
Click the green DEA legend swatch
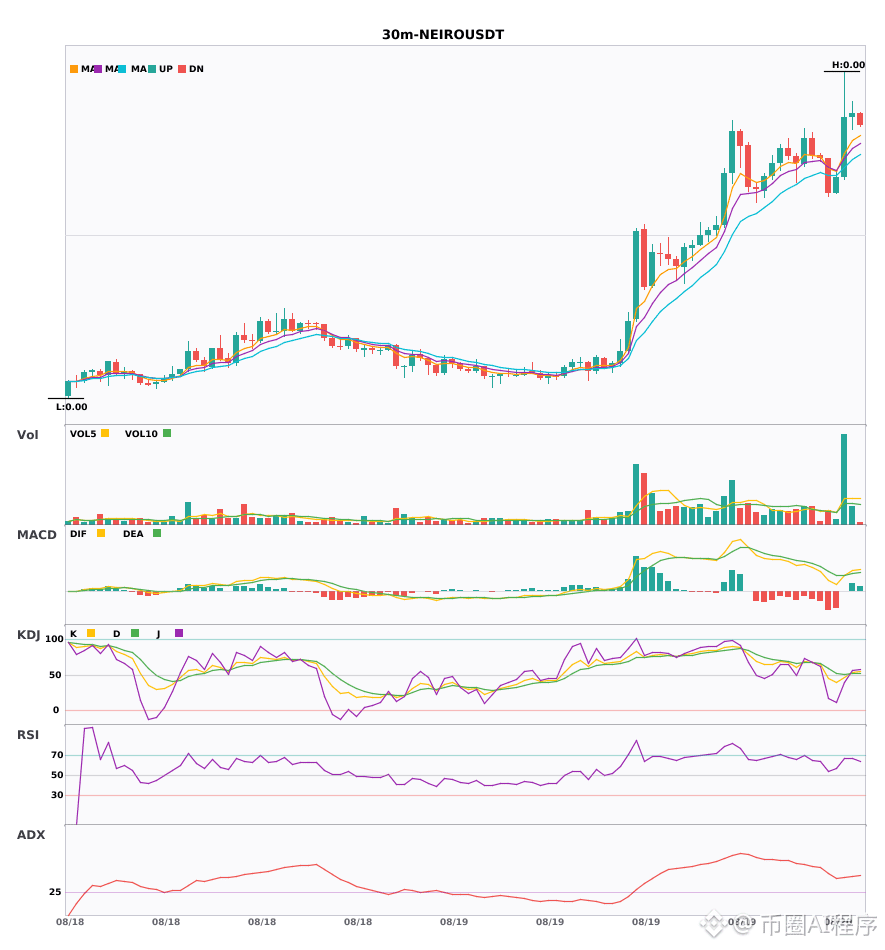click(157, 533)
